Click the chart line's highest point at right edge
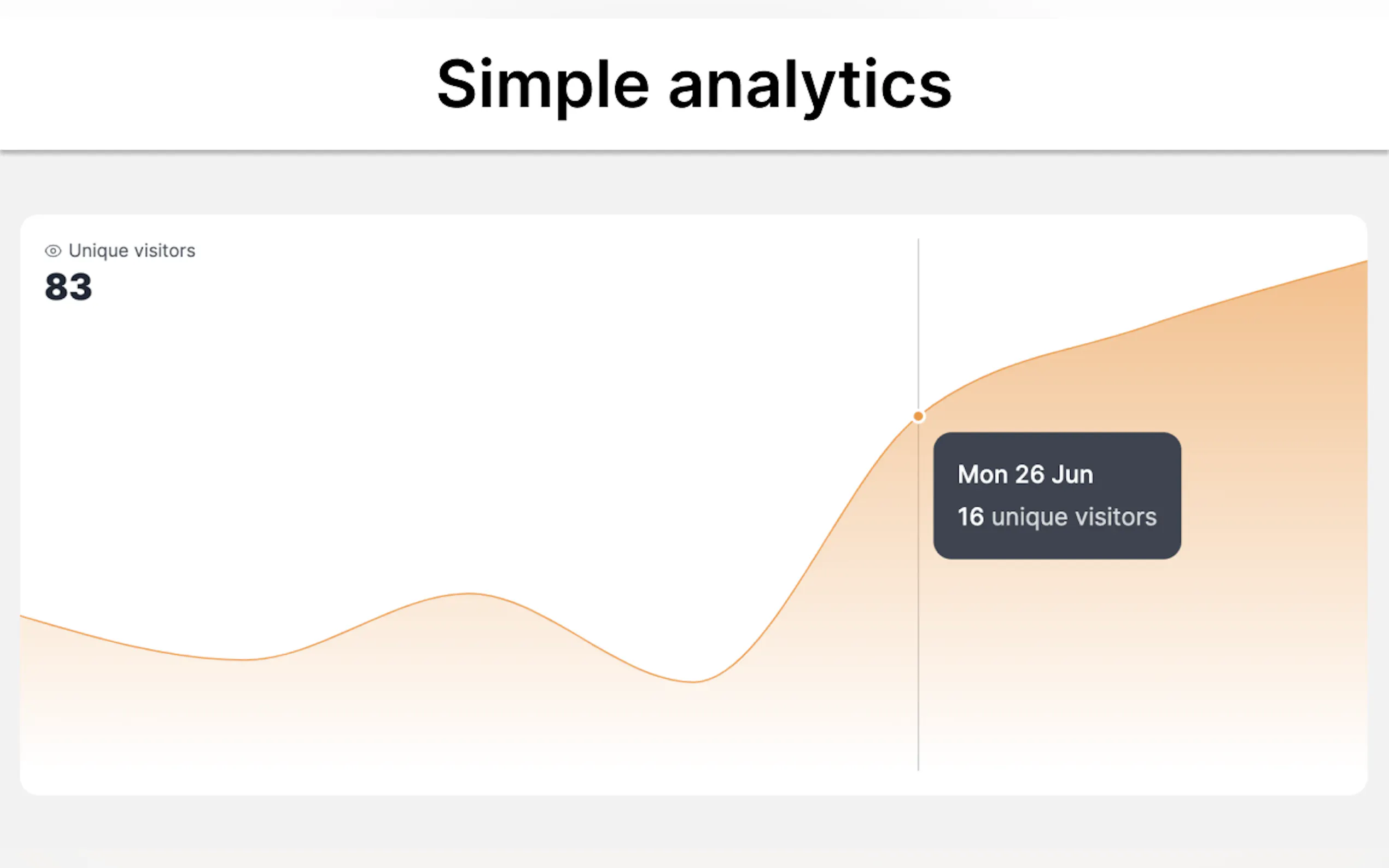The width and height of the screenshot is (1389, 868). (x=1364, y=262)
